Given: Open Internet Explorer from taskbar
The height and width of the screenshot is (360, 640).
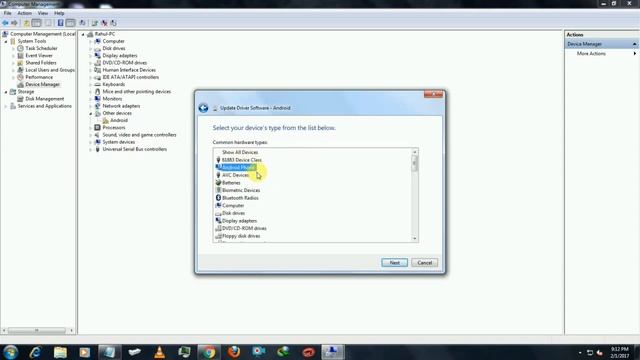Looking at the screenshot, I should [35, 352].
